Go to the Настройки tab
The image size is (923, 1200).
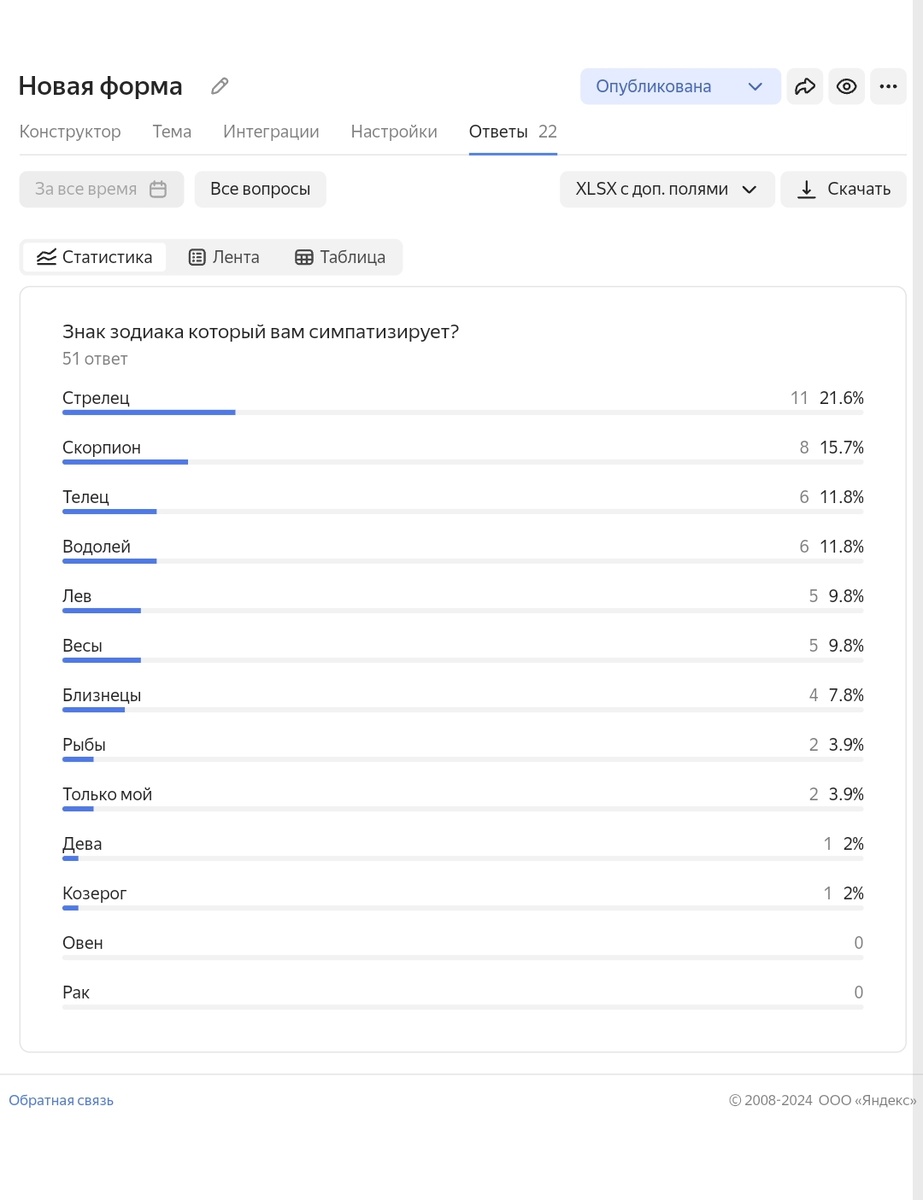tap(394, 132)
